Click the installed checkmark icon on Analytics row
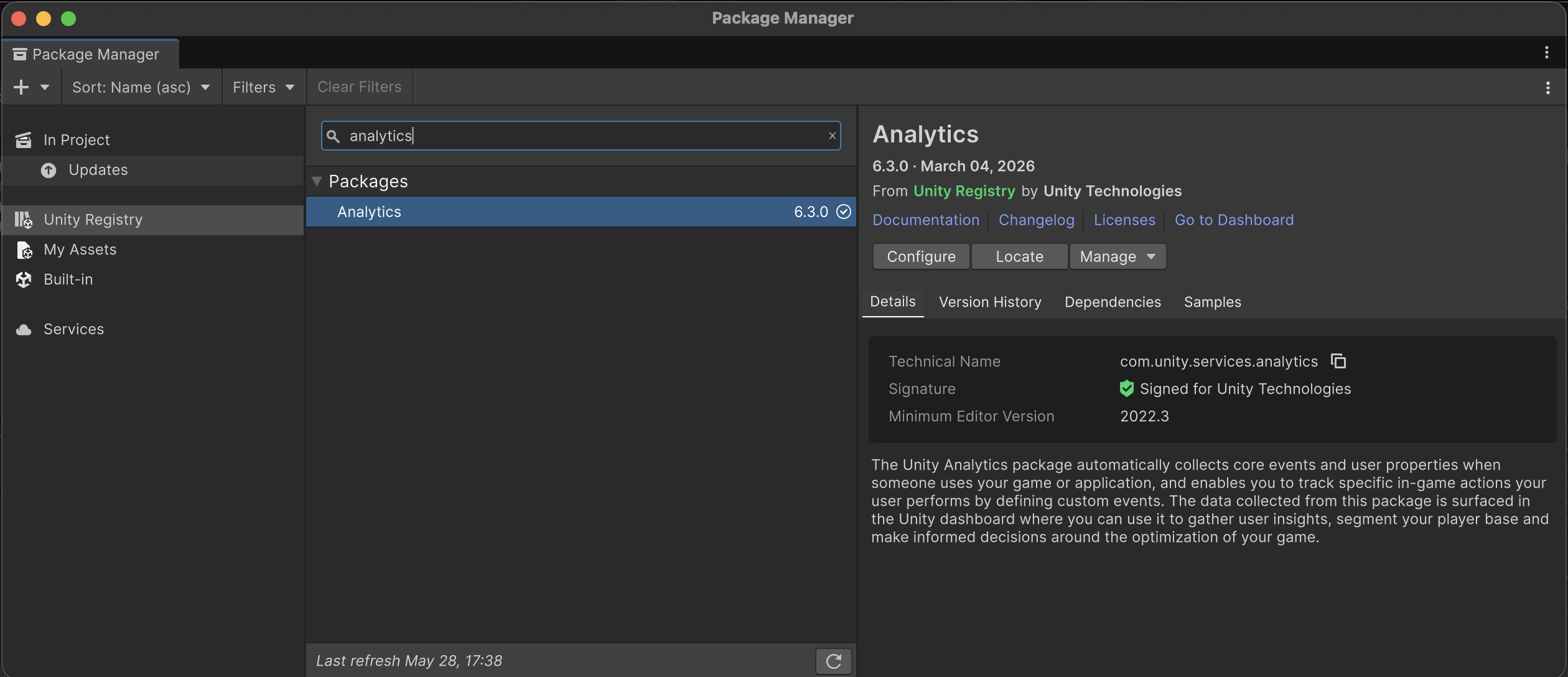1568x677 pixels. pos(844,212)
